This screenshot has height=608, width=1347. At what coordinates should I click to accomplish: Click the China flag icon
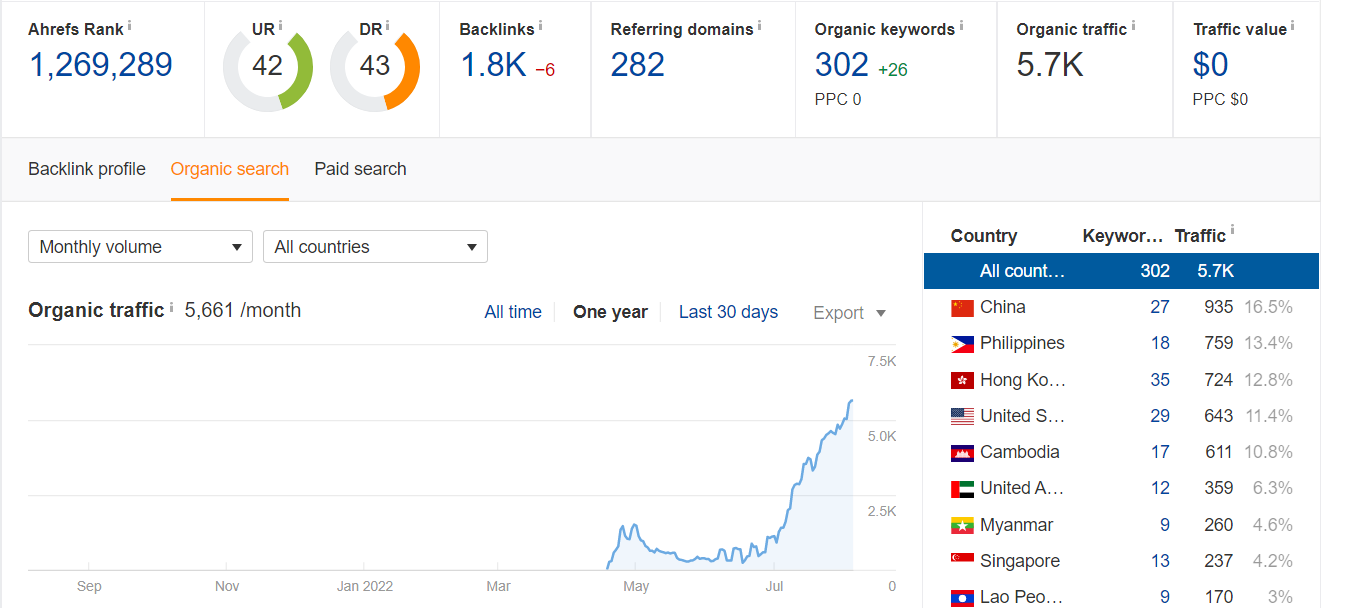[x=962, y=308]
